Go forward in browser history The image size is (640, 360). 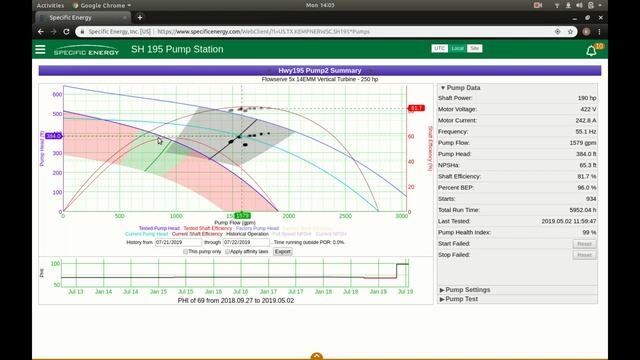[53, 31]
